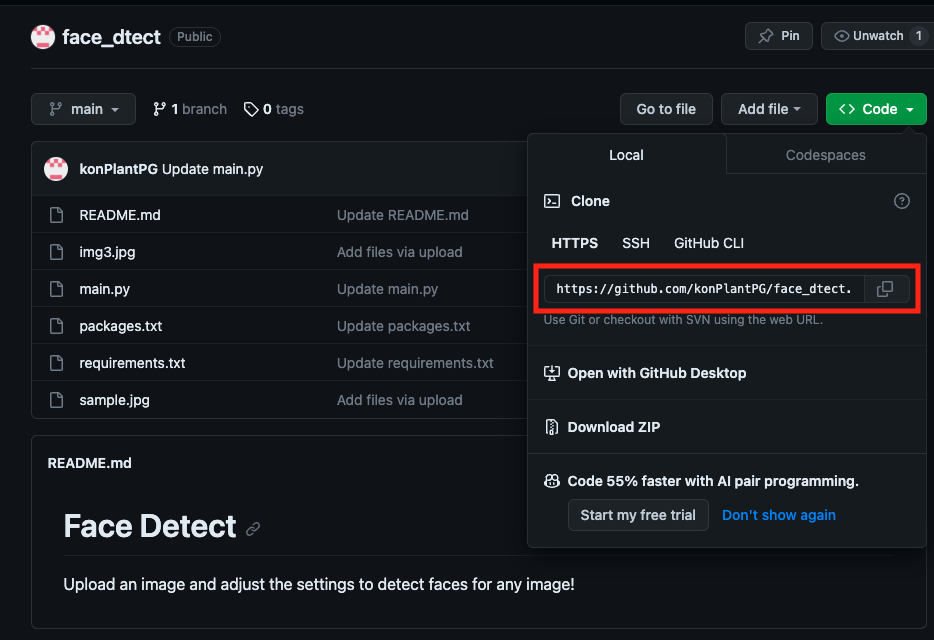
Task: Collapse the green Code dropdown
Action: [876, 109]
